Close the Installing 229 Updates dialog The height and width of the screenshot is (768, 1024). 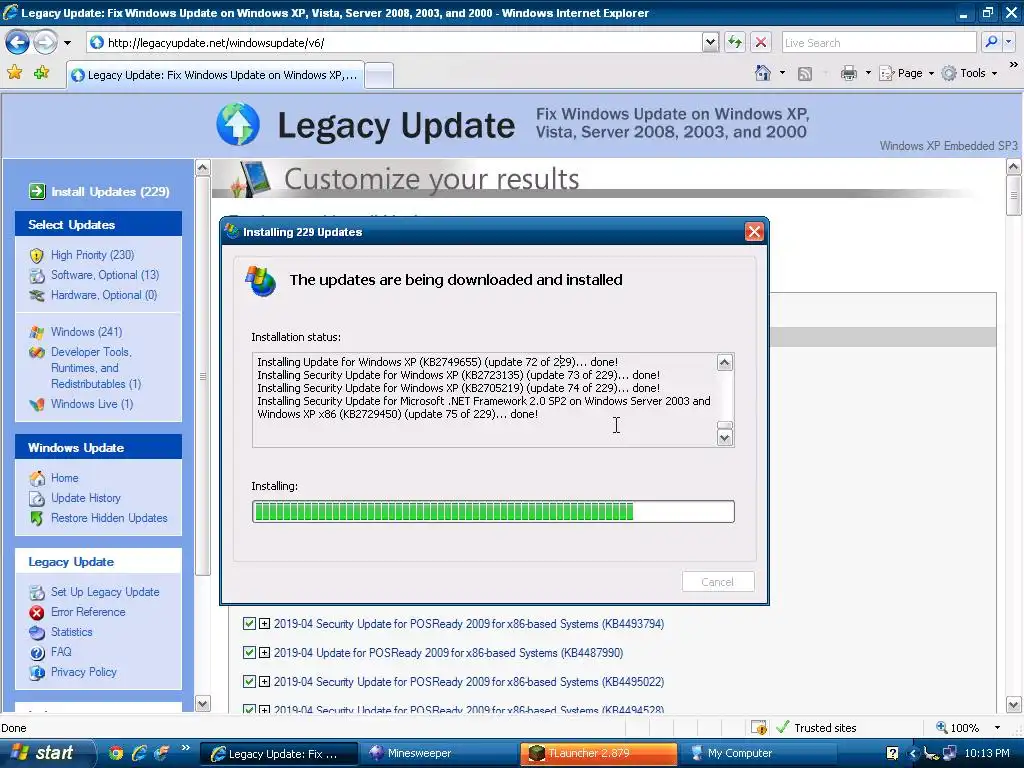[754, 232]
